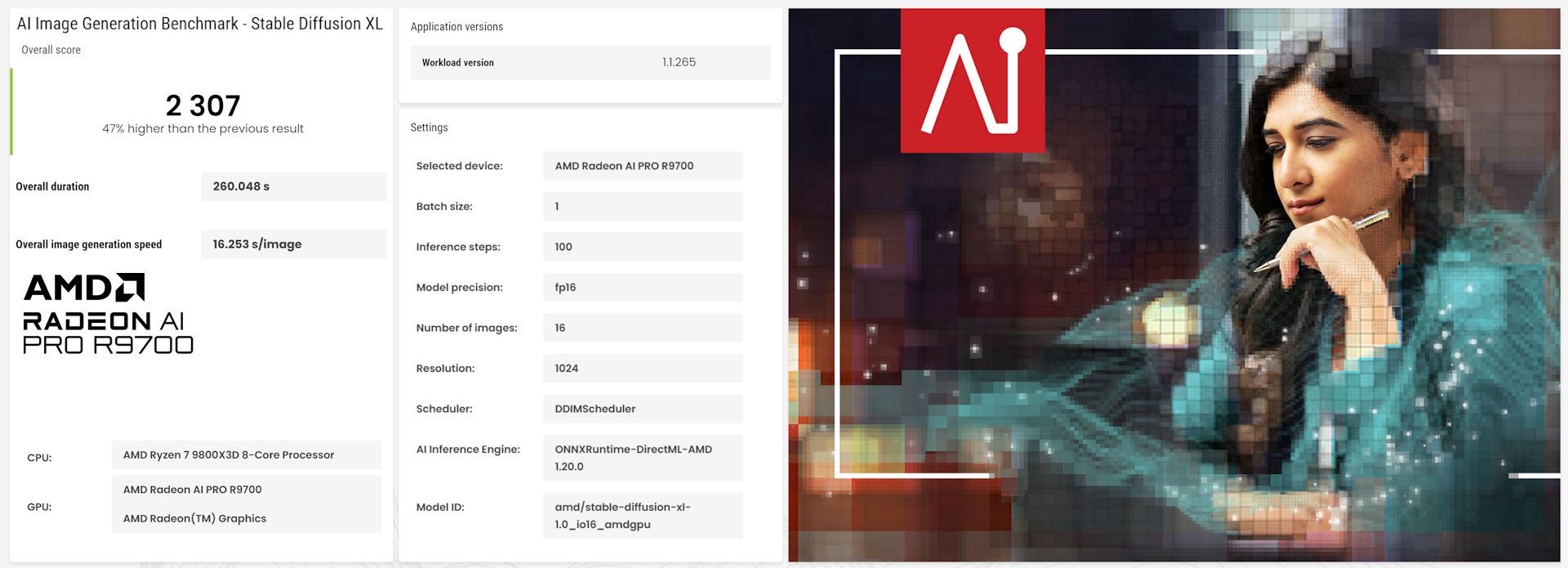Click the Stable Diffusion XL benchmark title

click(x=200, y=24)
